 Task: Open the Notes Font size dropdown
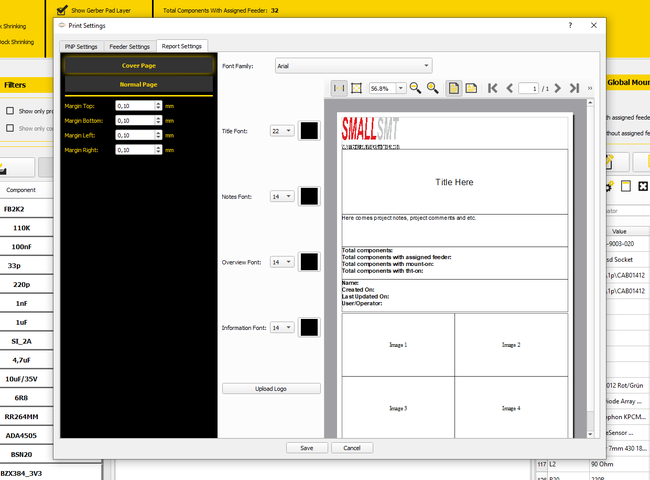282,196
